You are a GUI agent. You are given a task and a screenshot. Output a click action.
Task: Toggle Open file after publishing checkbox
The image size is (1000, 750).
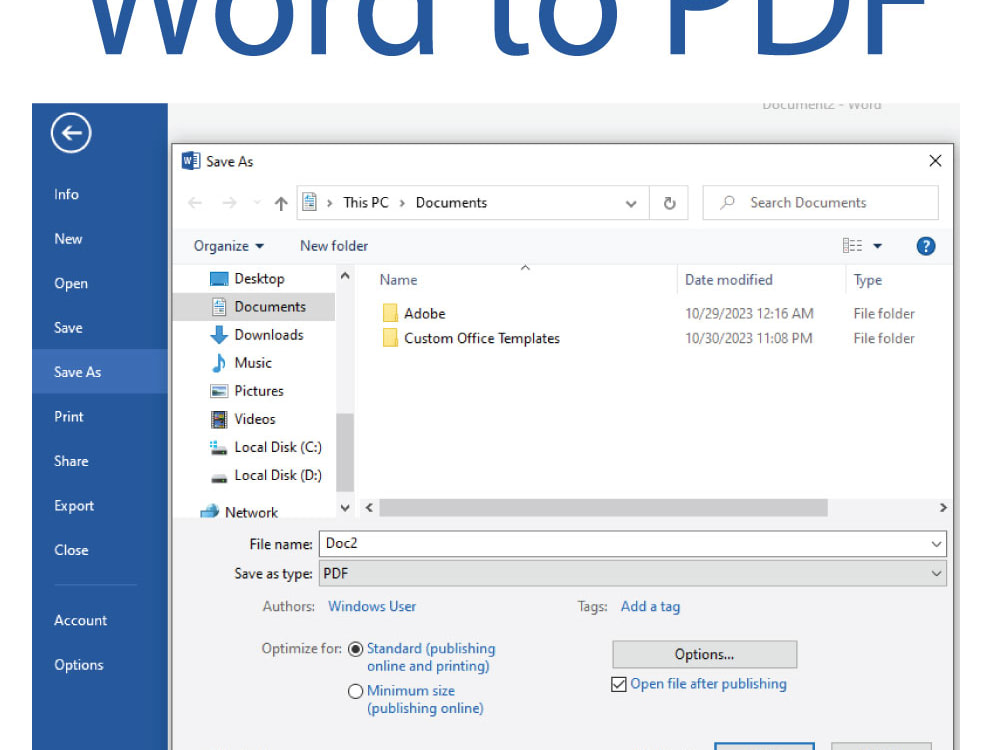click(619, 684)
